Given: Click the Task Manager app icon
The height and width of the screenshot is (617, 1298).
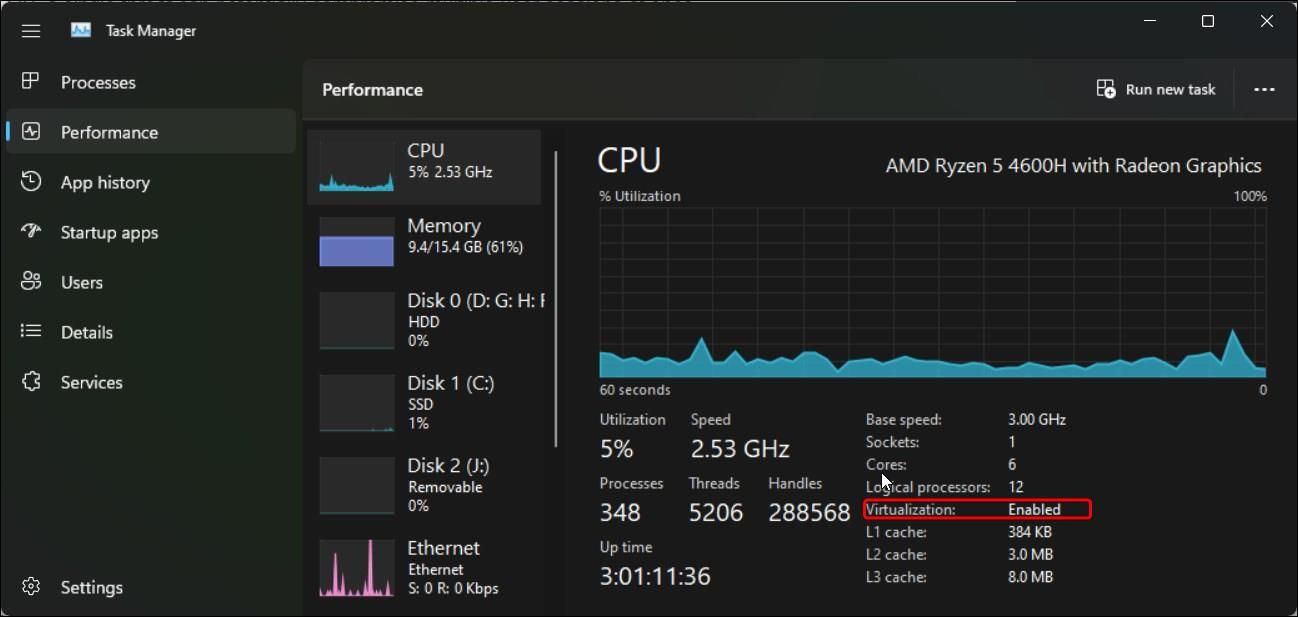Looking at the screenshot, I should (x=81, y=30).
